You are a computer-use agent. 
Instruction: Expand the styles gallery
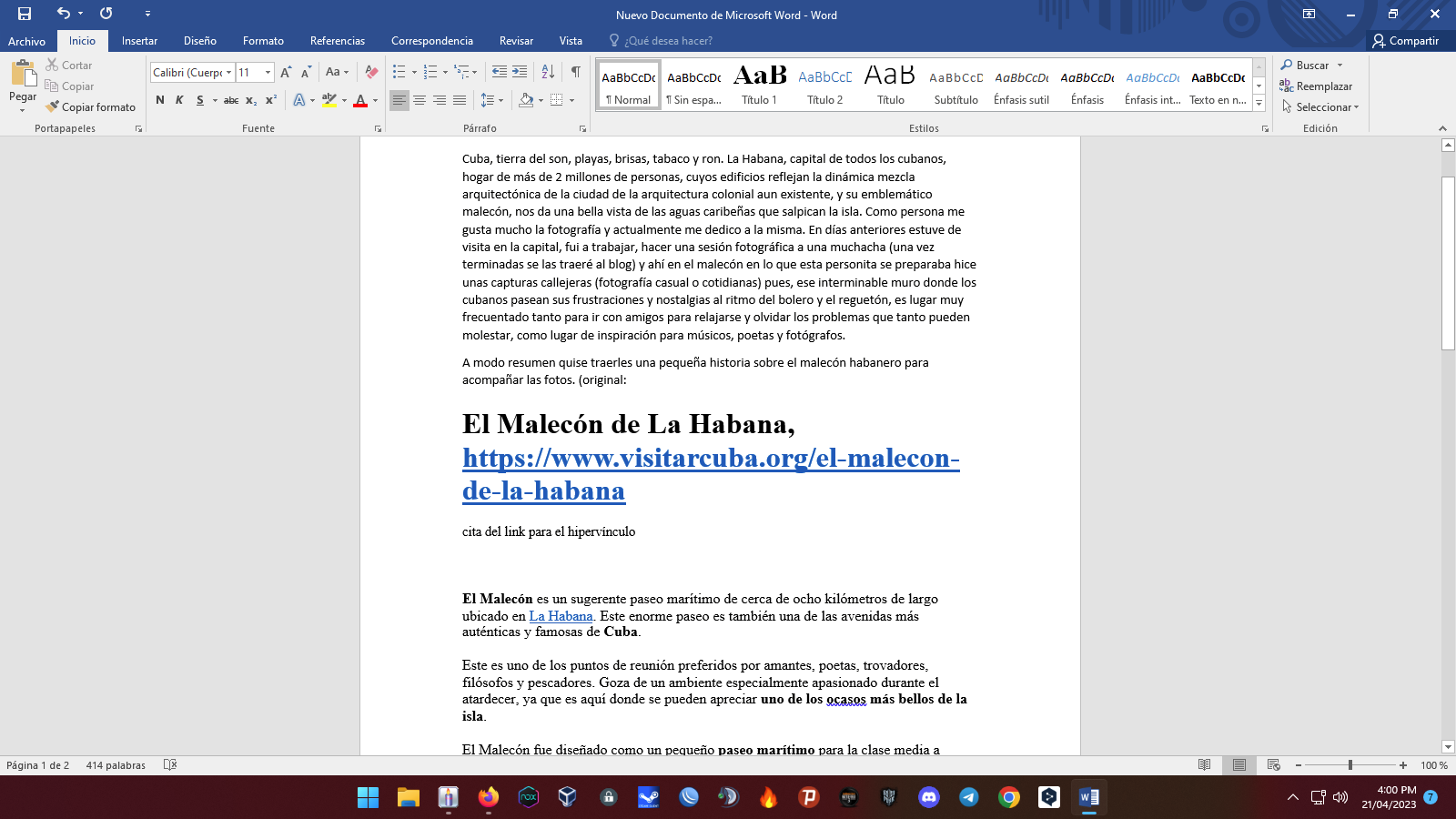pos(1259,103)
